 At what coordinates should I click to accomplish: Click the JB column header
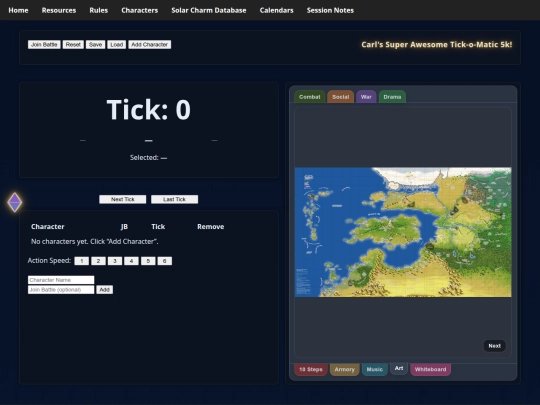click(124, 227)
